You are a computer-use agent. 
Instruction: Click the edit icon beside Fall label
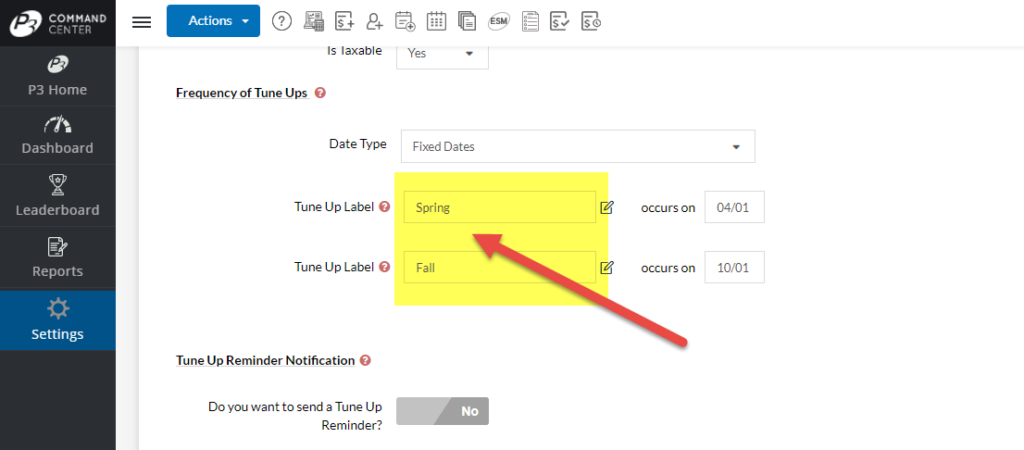pos(607,268)
